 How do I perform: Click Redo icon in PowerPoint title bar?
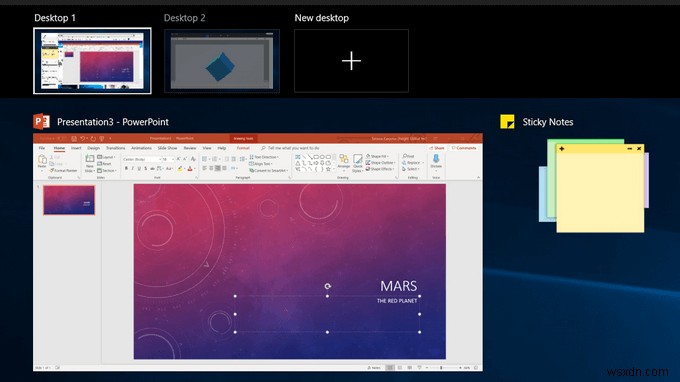(93, 138)
